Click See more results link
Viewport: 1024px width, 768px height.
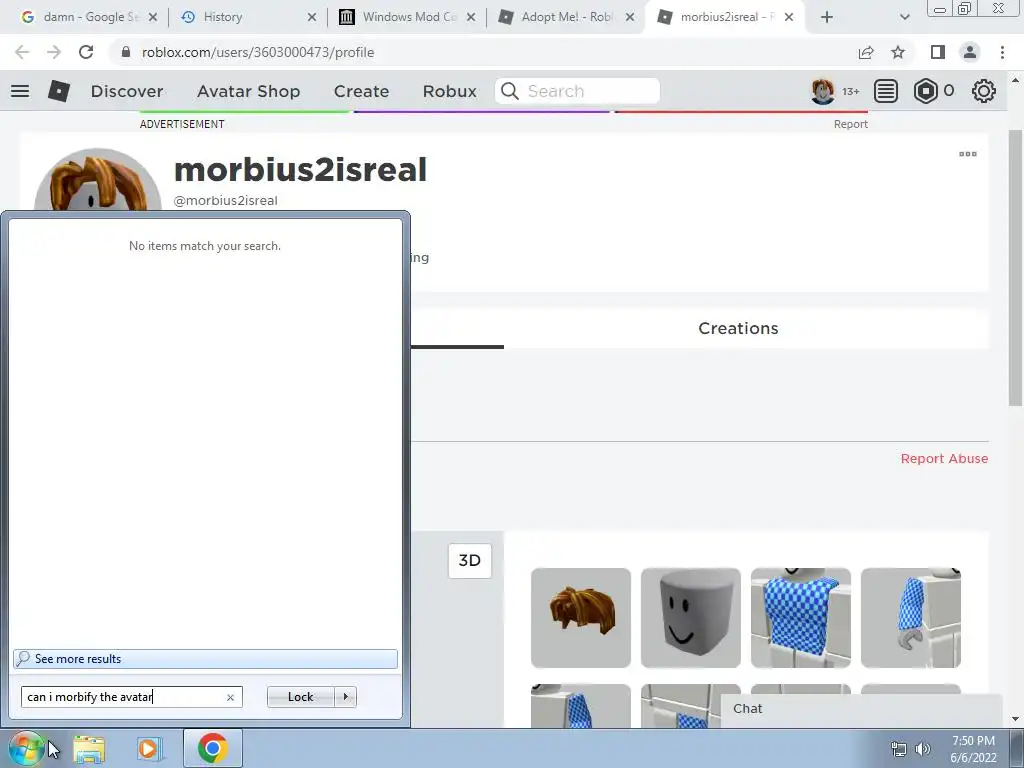(205, 659)
